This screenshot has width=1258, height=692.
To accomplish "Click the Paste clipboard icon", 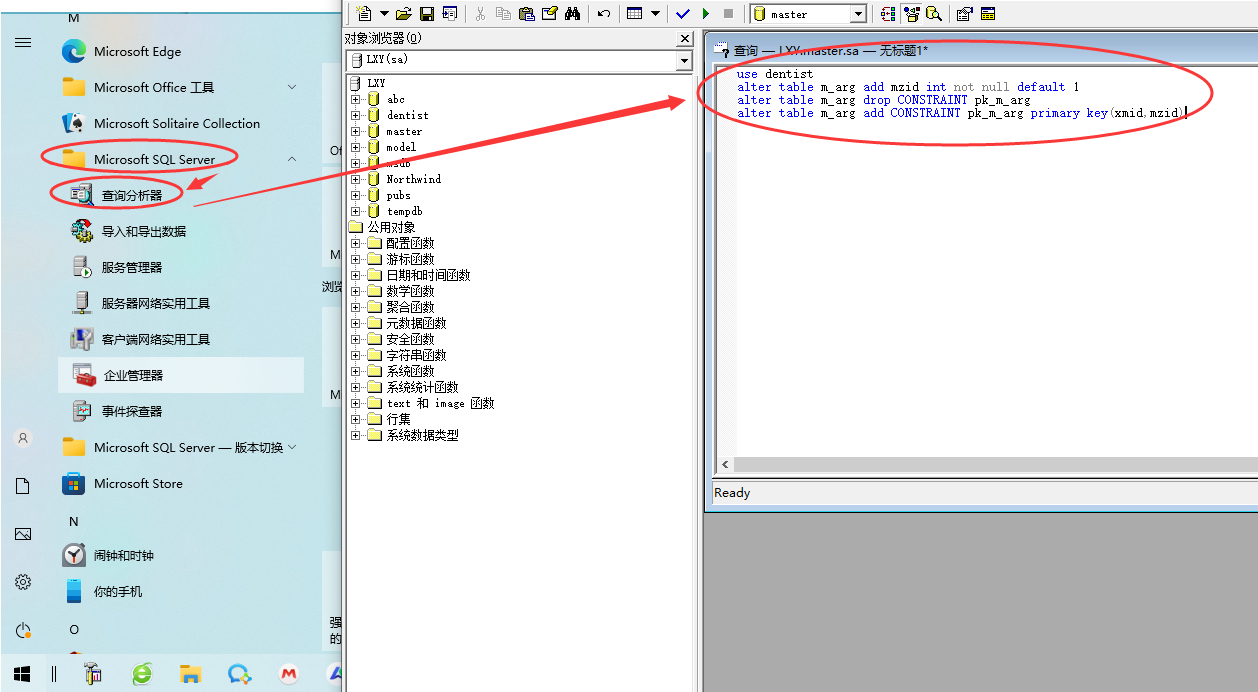I will (x=526, y=14).
